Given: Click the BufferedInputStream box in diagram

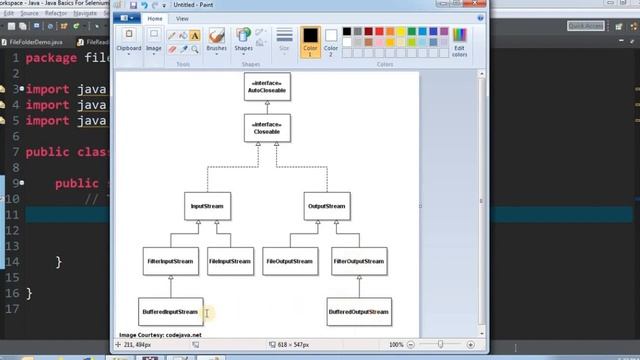Looking at the screenshot, I should point(171,311).
